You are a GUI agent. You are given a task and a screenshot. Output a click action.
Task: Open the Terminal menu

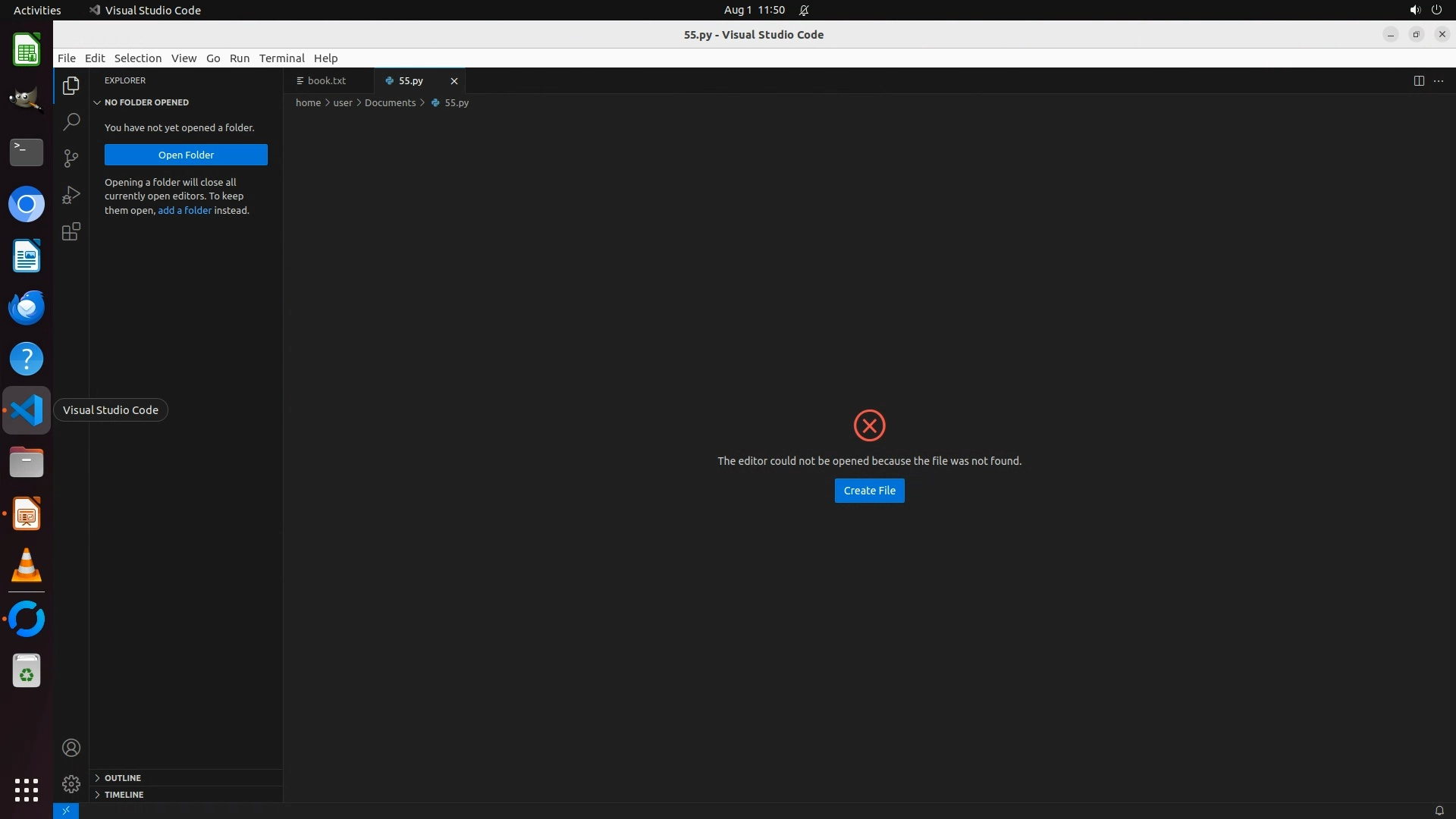click(281, 58)
